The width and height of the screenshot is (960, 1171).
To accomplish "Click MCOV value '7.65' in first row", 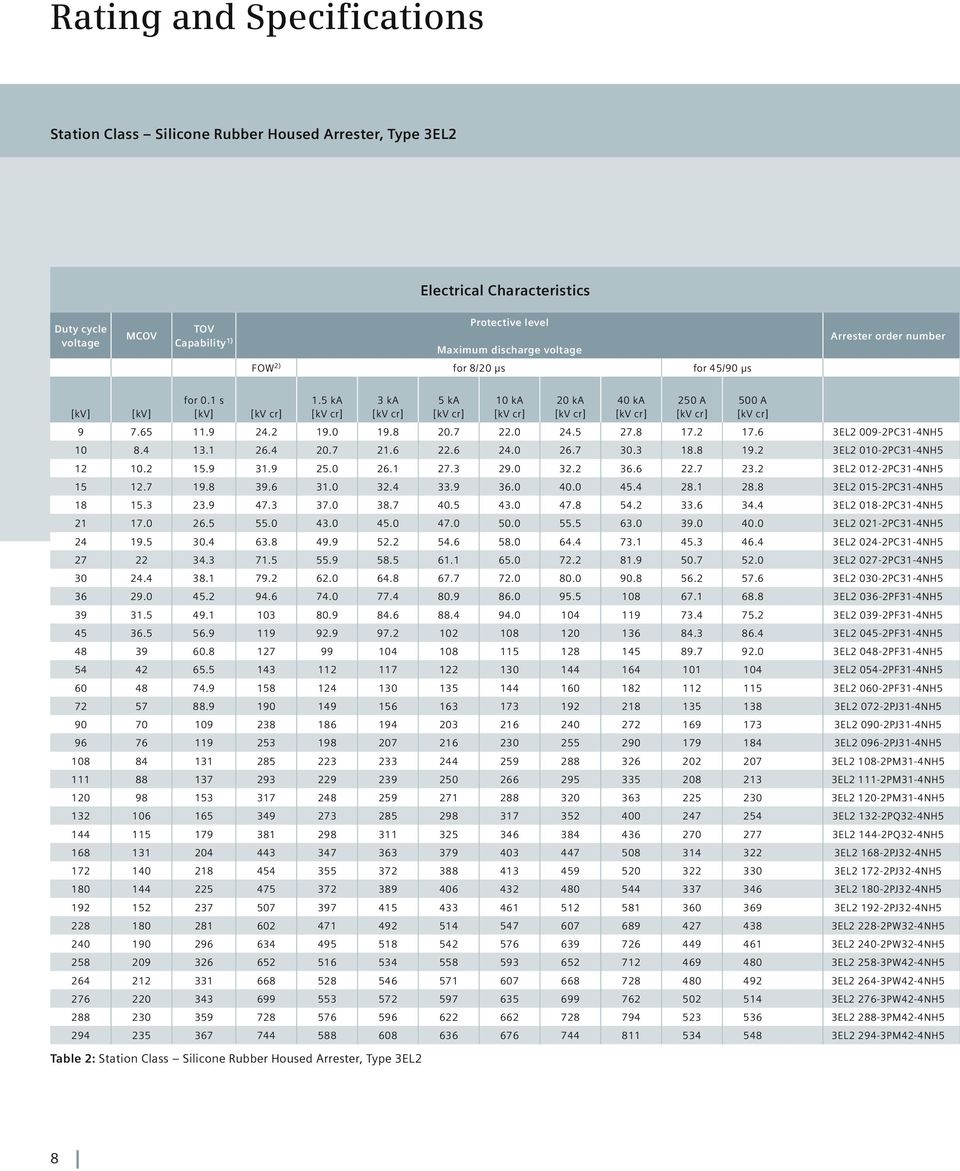I will [x=141, y=432].
